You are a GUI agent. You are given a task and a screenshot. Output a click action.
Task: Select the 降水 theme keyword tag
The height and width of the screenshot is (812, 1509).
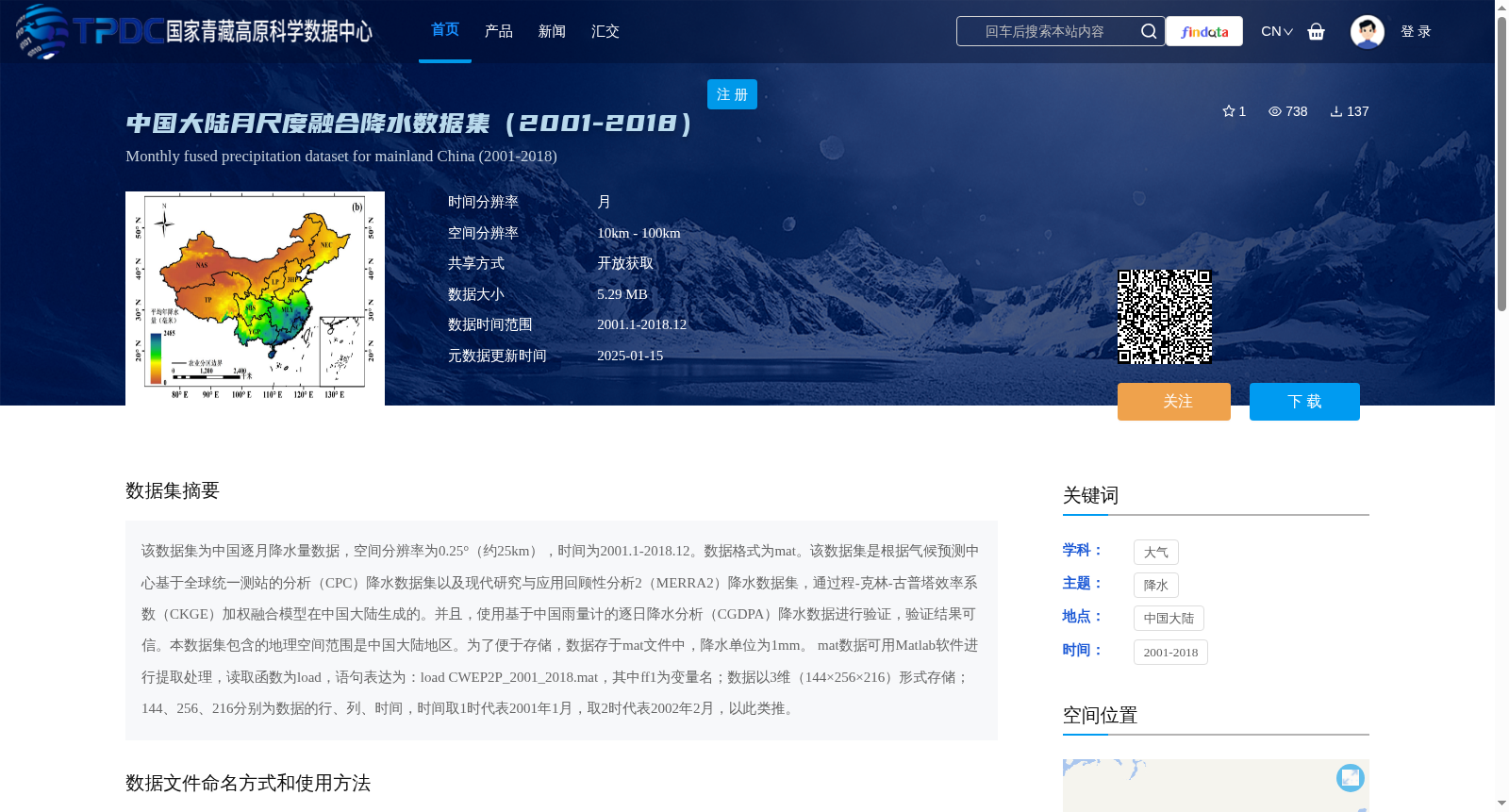[x=1156, y=586]
